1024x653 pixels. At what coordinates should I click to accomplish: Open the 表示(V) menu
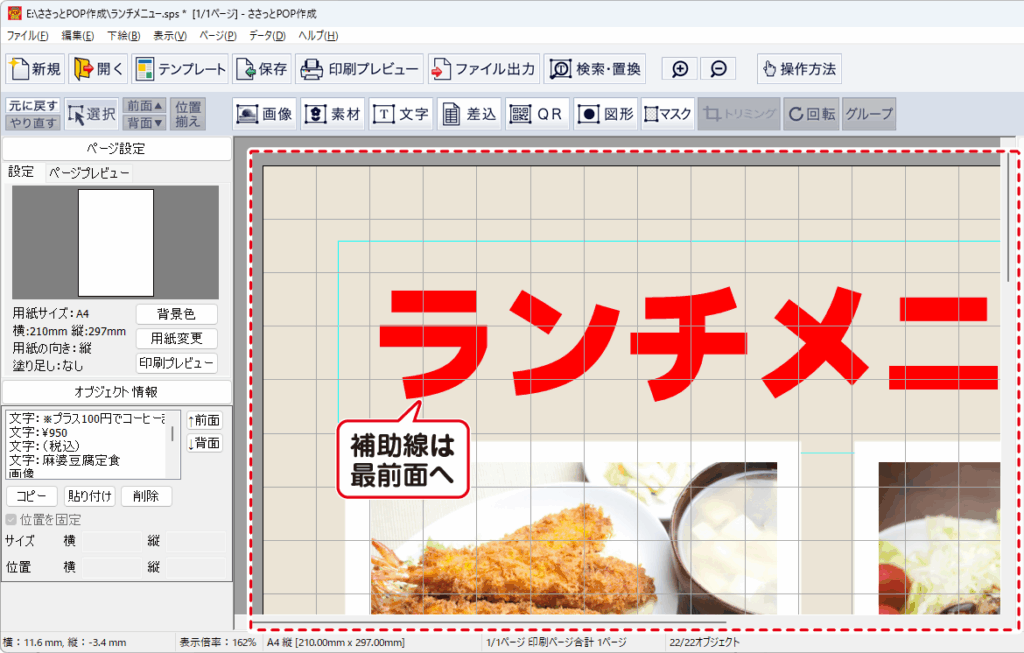pyautogui.click(x=170, y=36)
